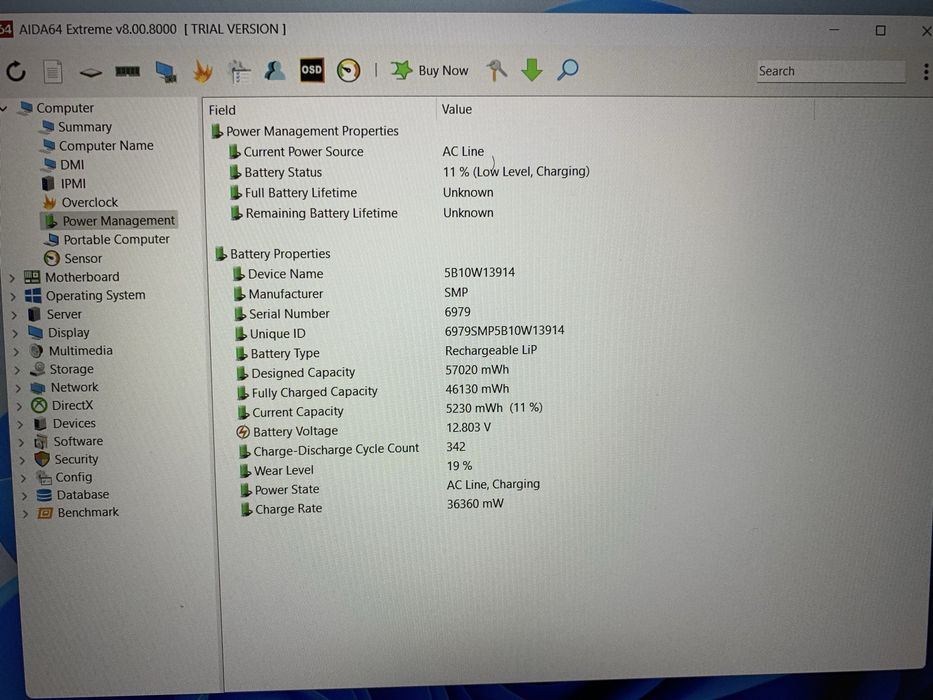Click the Buy Now button
This screenshot has height=700, width=933.
(430, 70)
